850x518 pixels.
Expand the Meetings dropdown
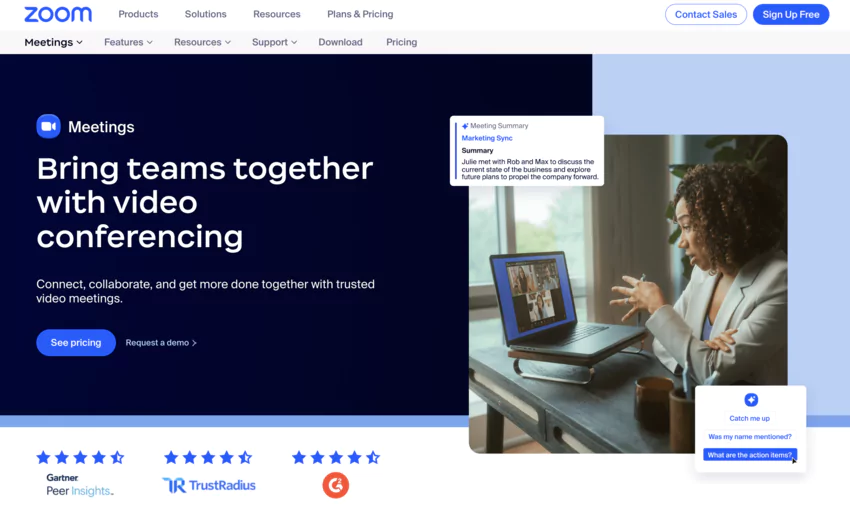(53, 42)
